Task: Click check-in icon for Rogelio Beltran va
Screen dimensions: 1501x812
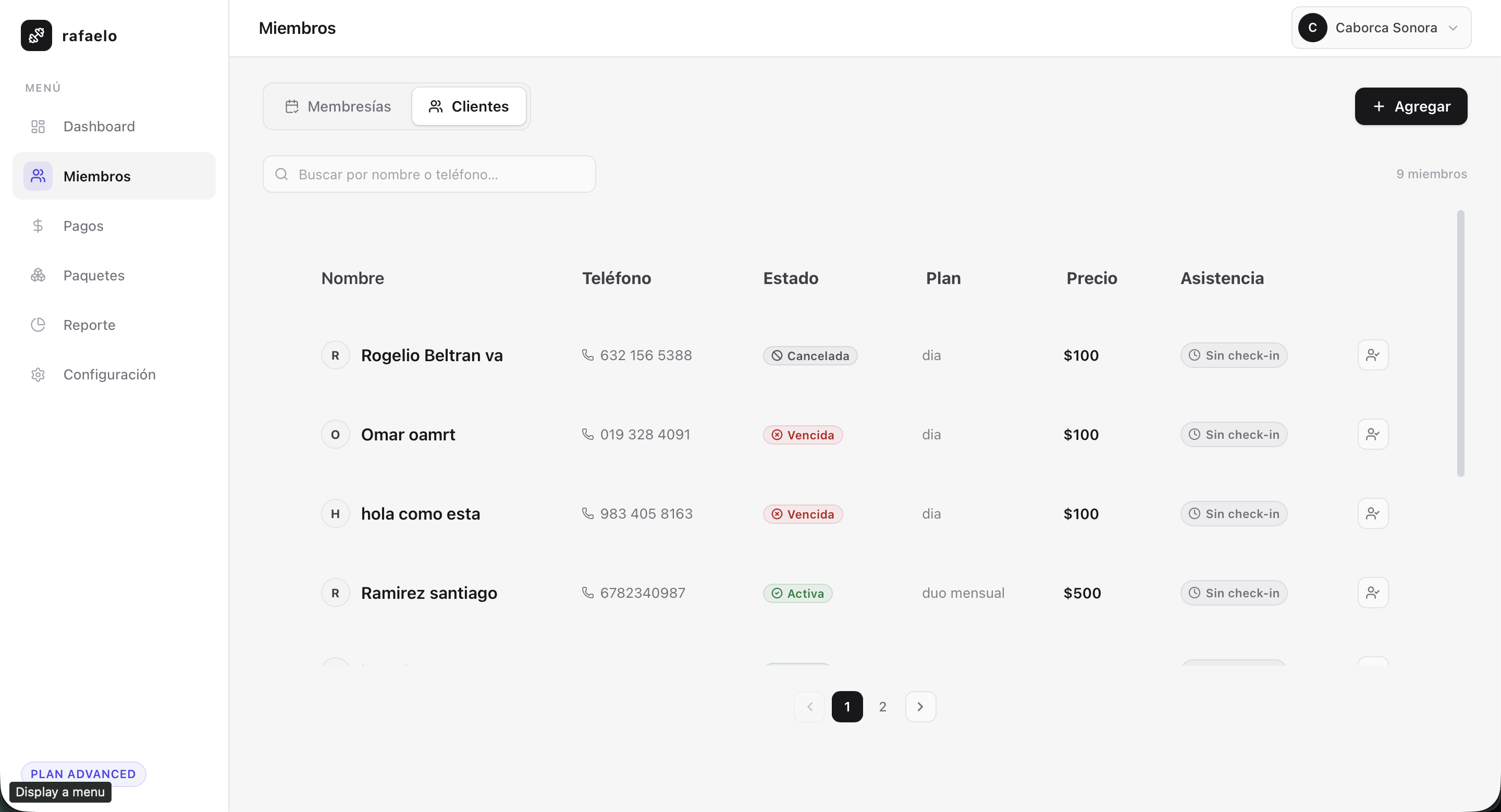Action: [1373, 355]
